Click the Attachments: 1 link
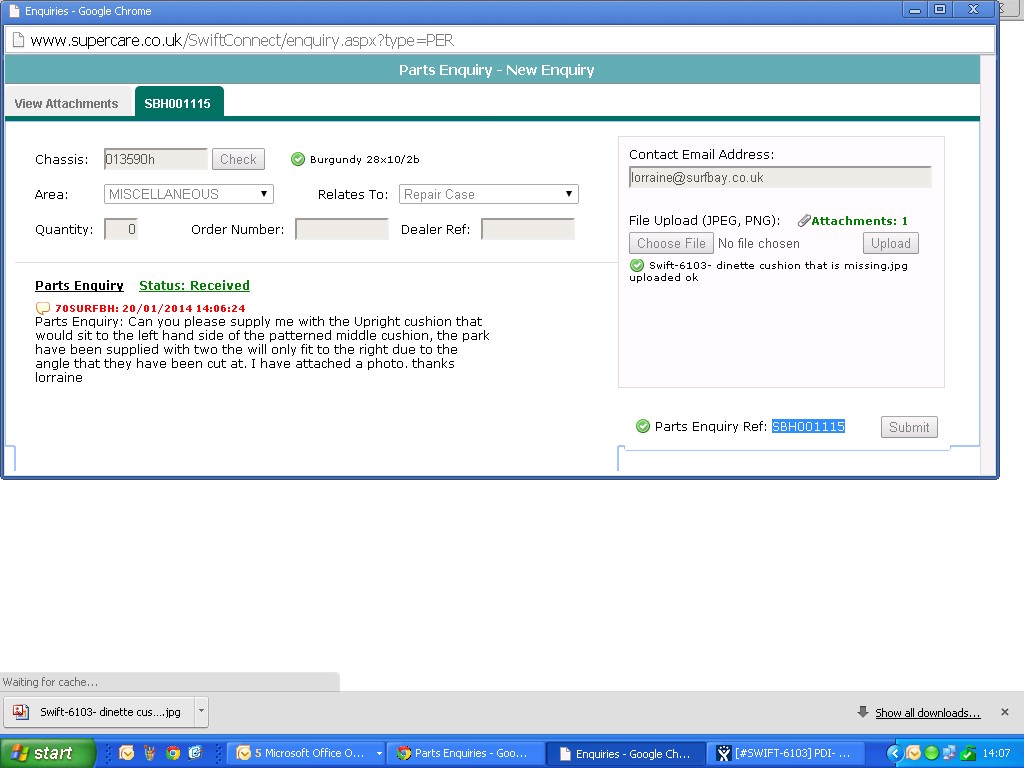1024x768 pixels. [x=859, y=221]
